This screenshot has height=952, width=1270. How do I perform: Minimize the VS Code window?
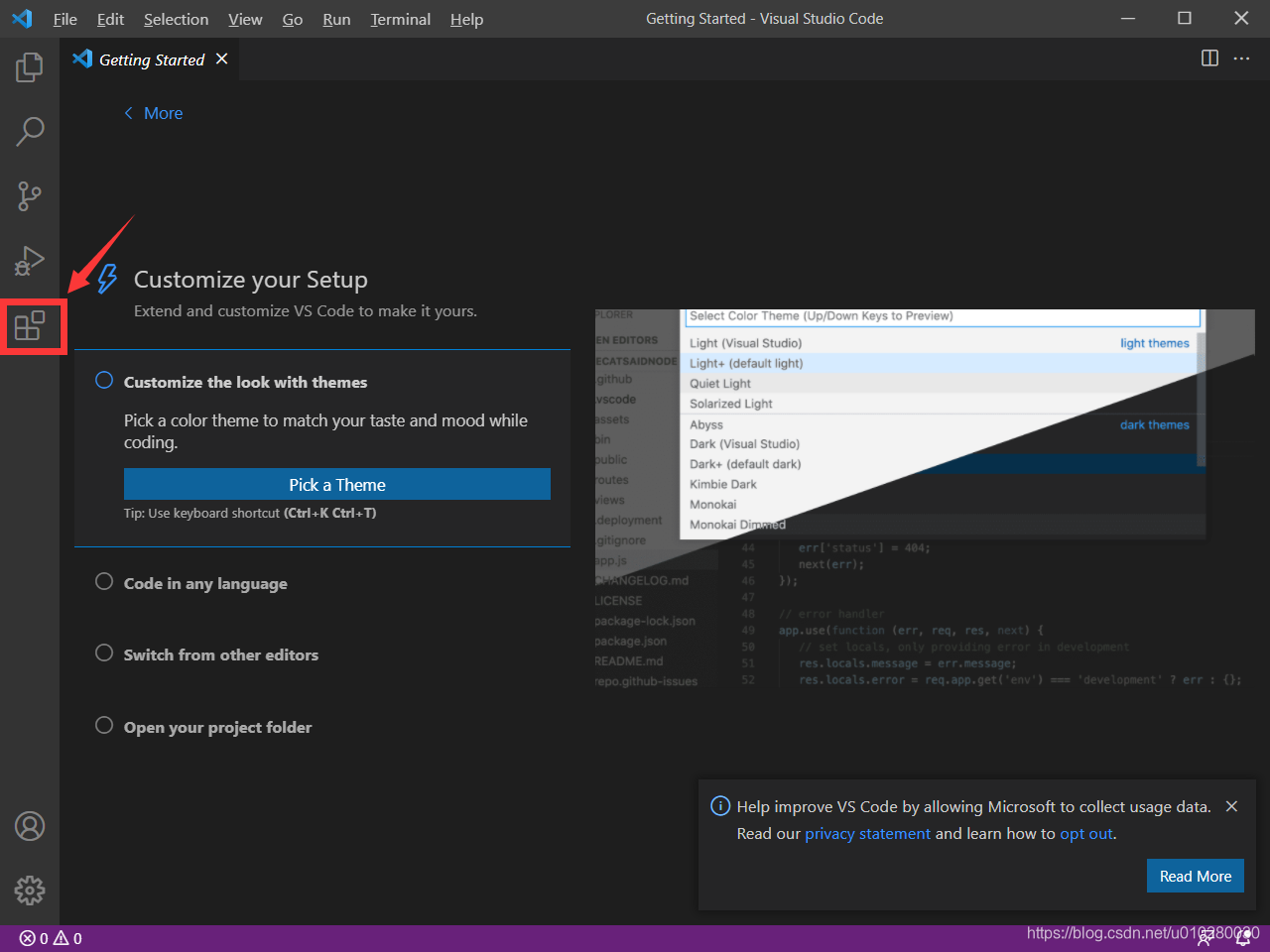point(1128,18)
